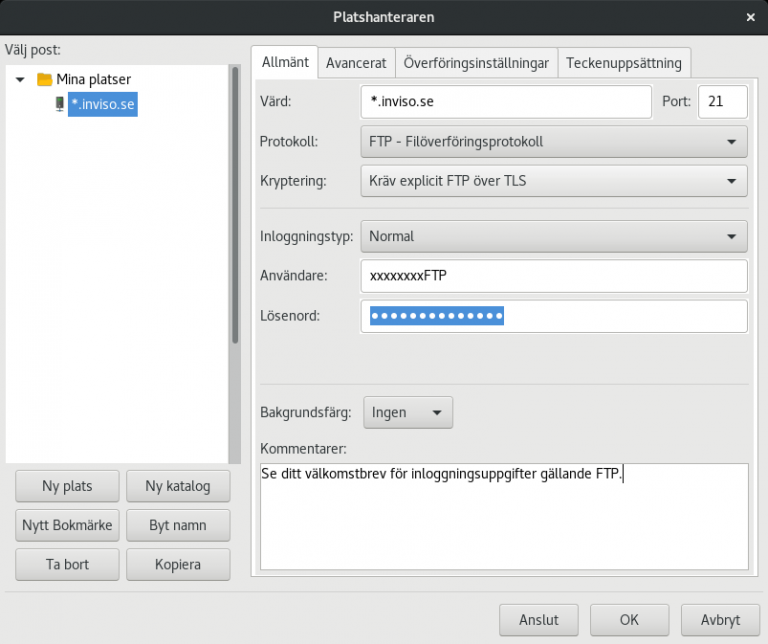Click the Port number field
Image resolution: width=768 pixels, height=644 pixels.
pos(722,102)
